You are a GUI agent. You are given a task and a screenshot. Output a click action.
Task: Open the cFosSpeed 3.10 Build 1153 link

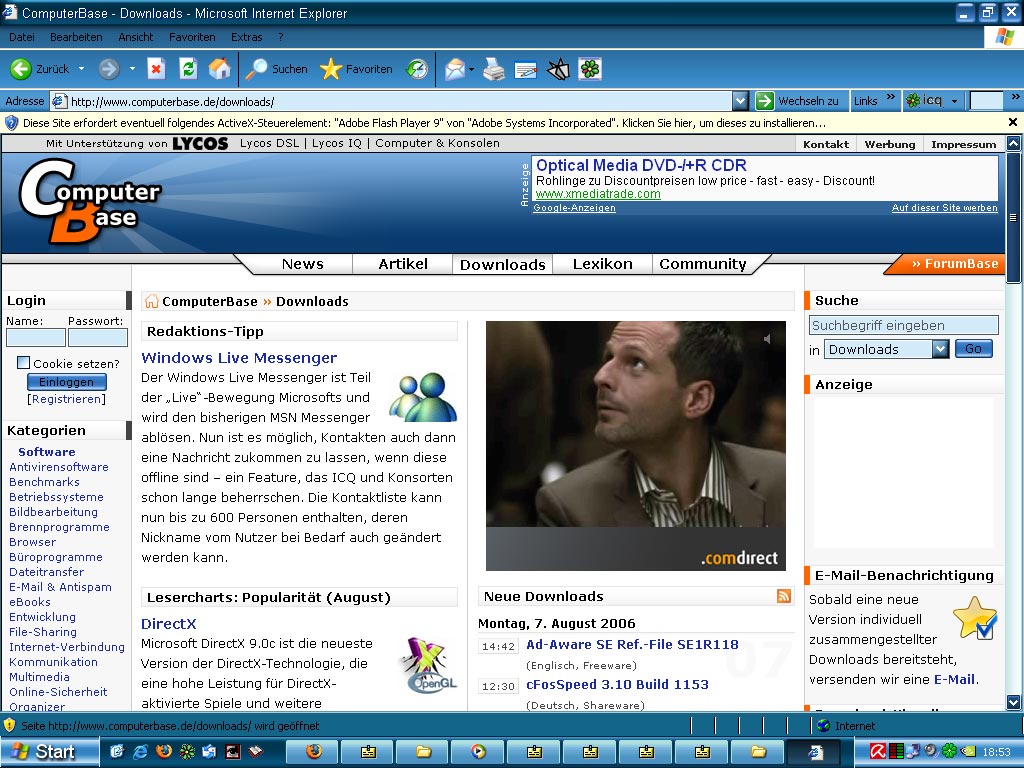(617, 684)
